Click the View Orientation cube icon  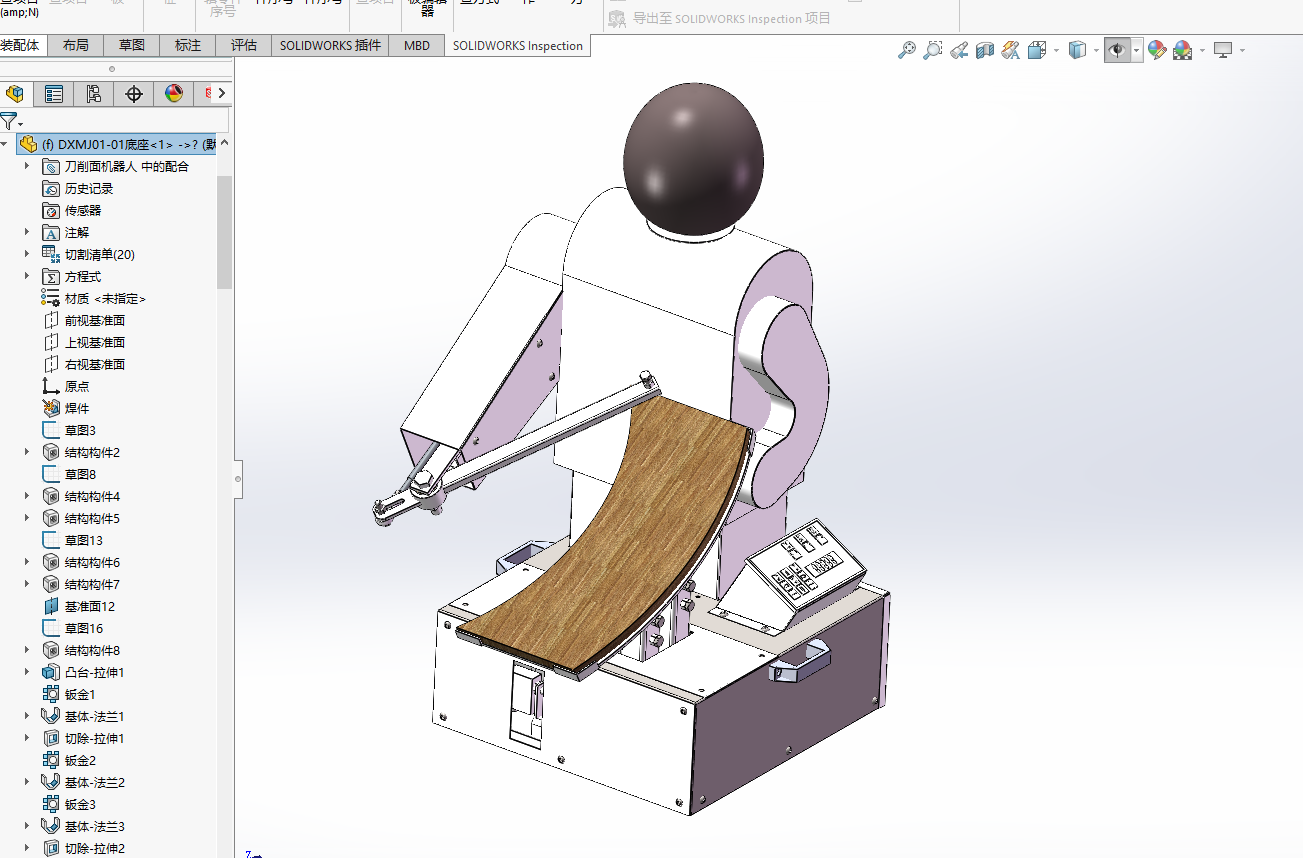pyautogui.click(x=1036, y=50)
